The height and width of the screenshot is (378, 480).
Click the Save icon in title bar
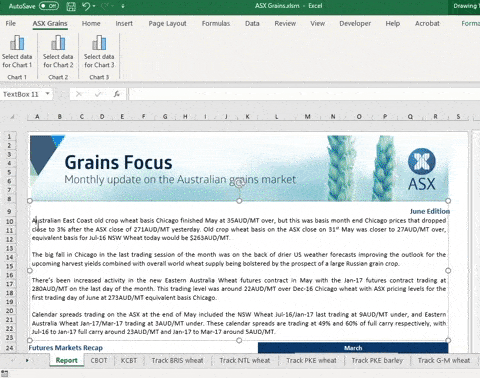71,6
